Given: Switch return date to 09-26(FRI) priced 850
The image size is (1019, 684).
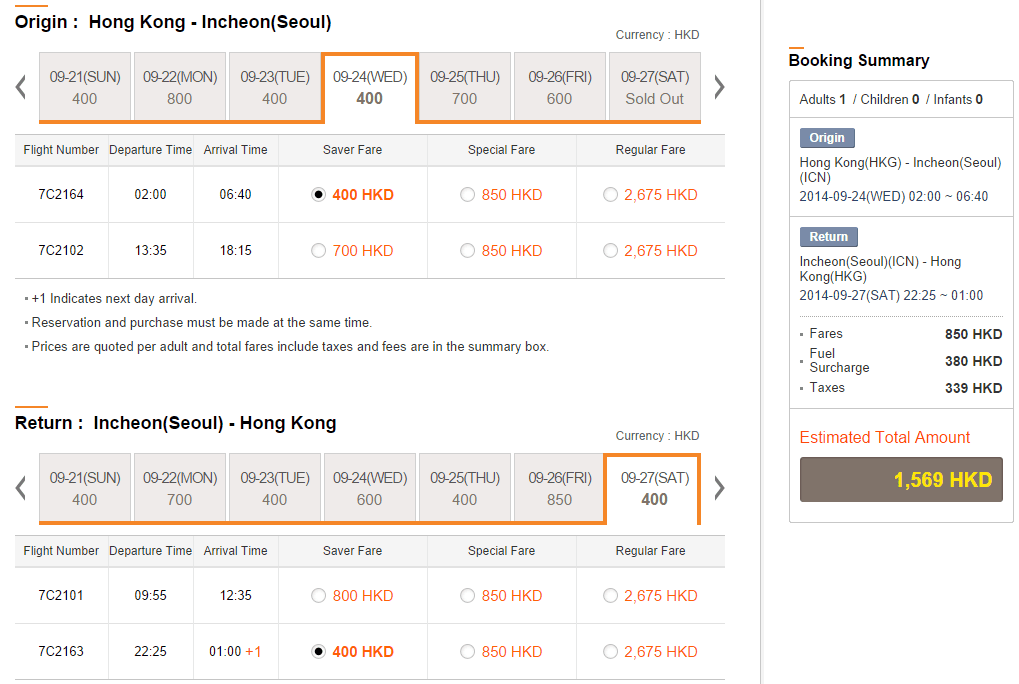Looking at the screenshot, I should coord(560,488).
